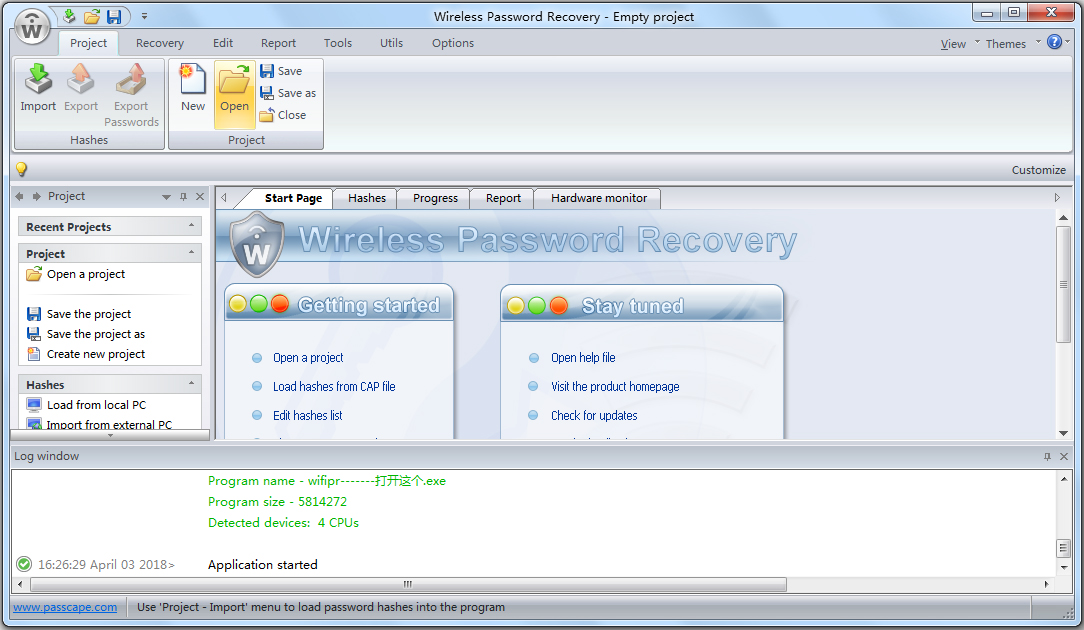
Task: Switch to the Progress document tab
Action: [x=435, y=198]
